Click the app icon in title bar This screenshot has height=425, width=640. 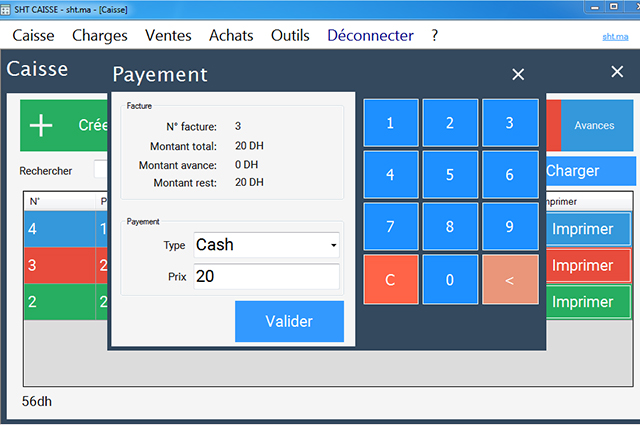pos(5,10)
